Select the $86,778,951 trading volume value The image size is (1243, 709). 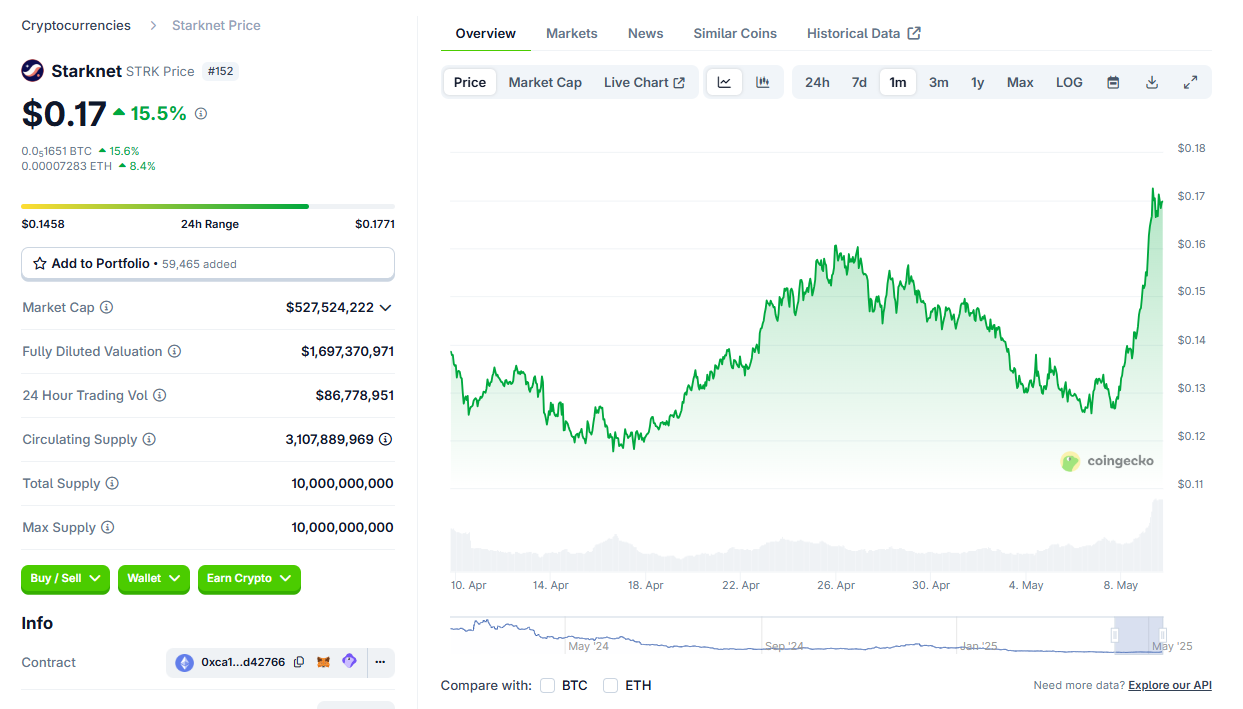point(355,396)
